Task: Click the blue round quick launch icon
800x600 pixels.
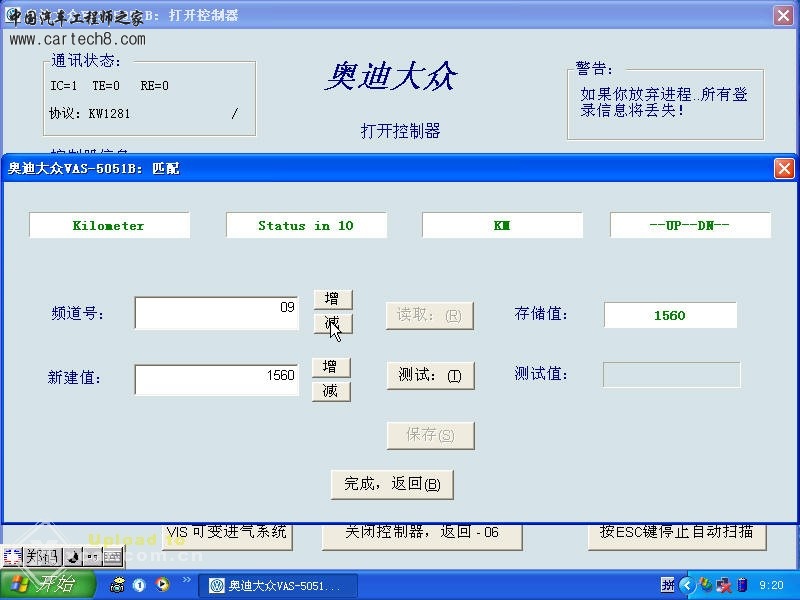Action: click(139, 585)
